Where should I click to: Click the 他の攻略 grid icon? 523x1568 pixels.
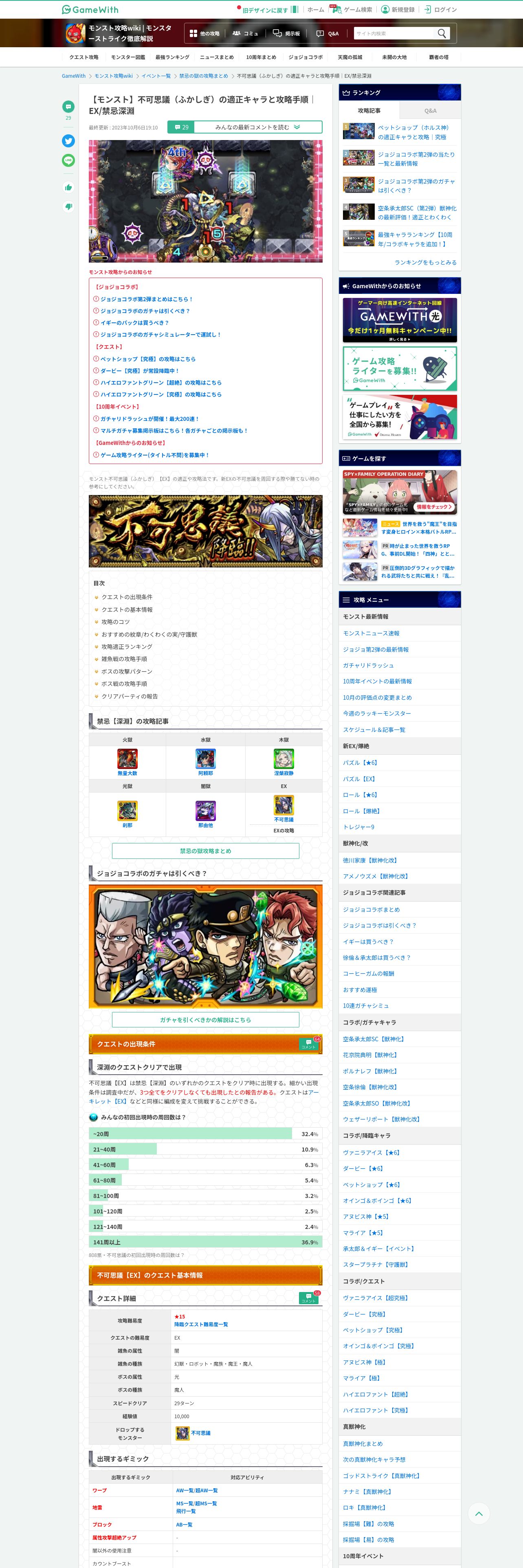point(193,33)
